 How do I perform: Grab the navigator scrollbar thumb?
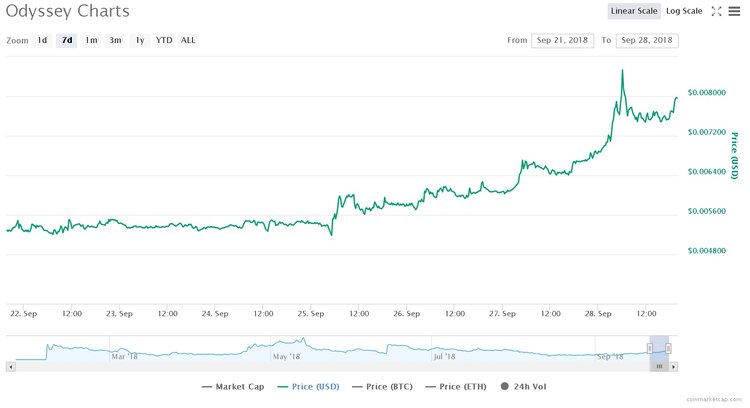coord(659,367)
